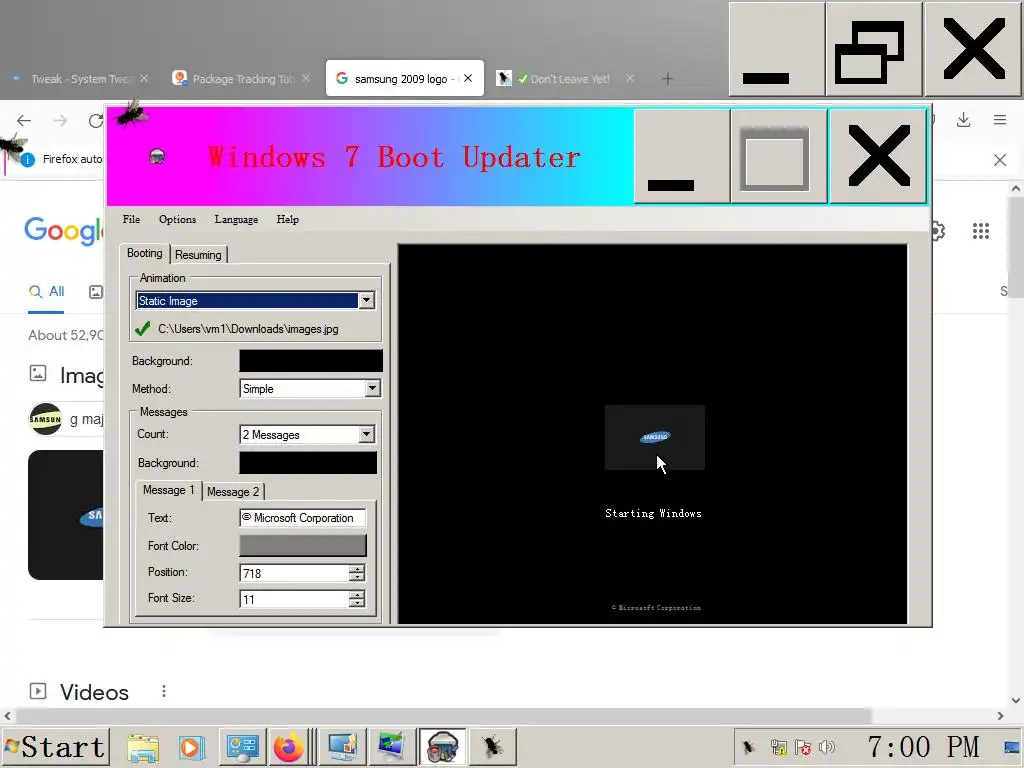This screenshot has width=1024, height=768.
Task: Expand the Method Simple dropdown
Action: click(372, 389)
